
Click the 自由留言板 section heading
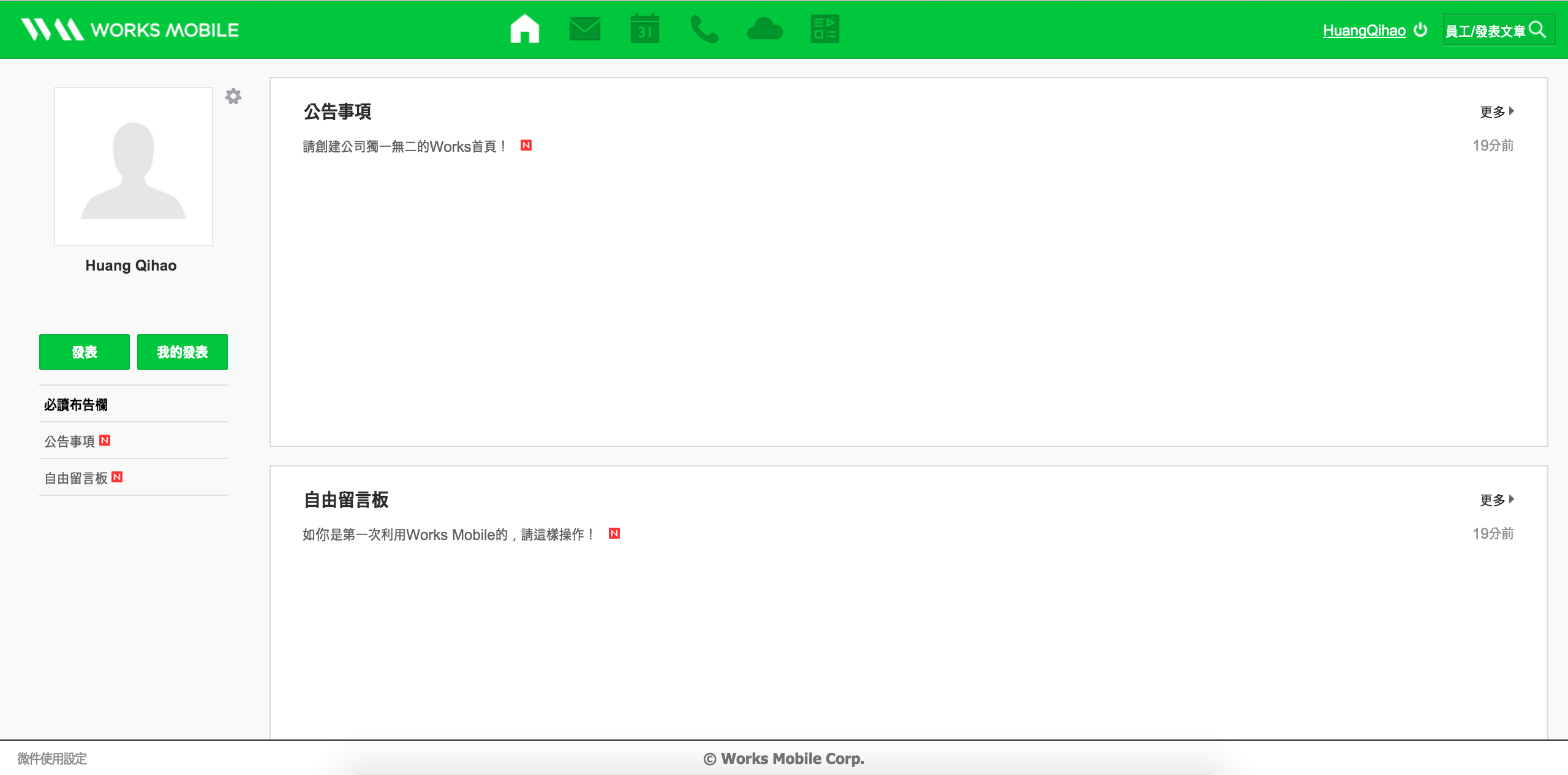346,500
